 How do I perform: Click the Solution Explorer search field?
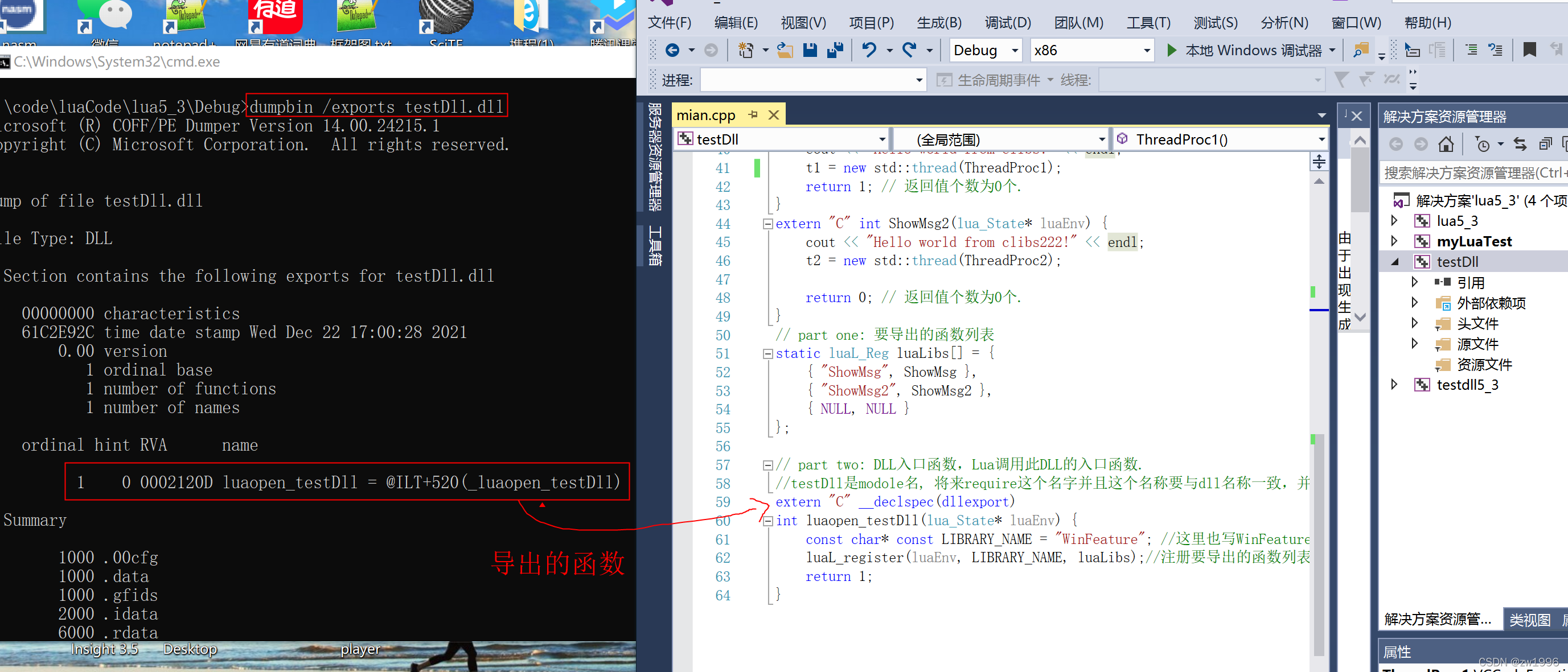1473,173
